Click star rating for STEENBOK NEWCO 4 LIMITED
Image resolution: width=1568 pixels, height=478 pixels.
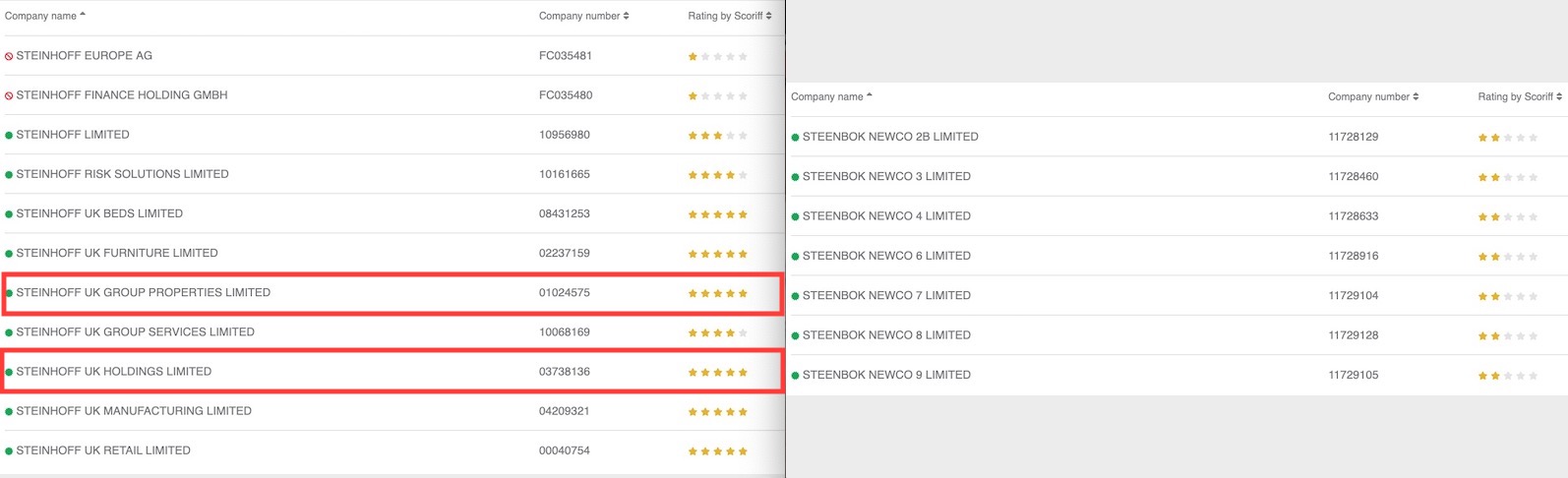[x=1507, y=216]
